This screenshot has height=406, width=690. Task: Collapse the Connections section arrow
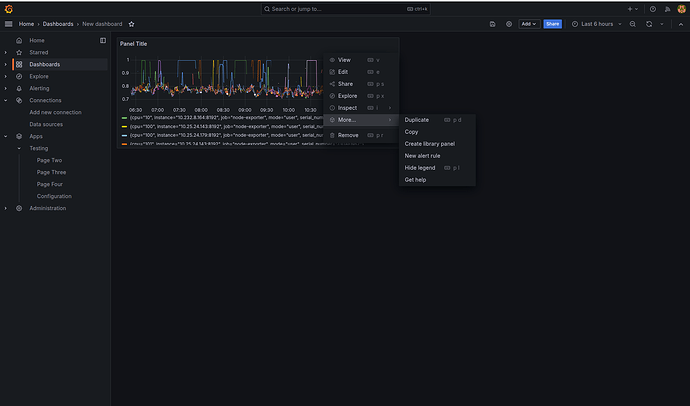[6, 100]
